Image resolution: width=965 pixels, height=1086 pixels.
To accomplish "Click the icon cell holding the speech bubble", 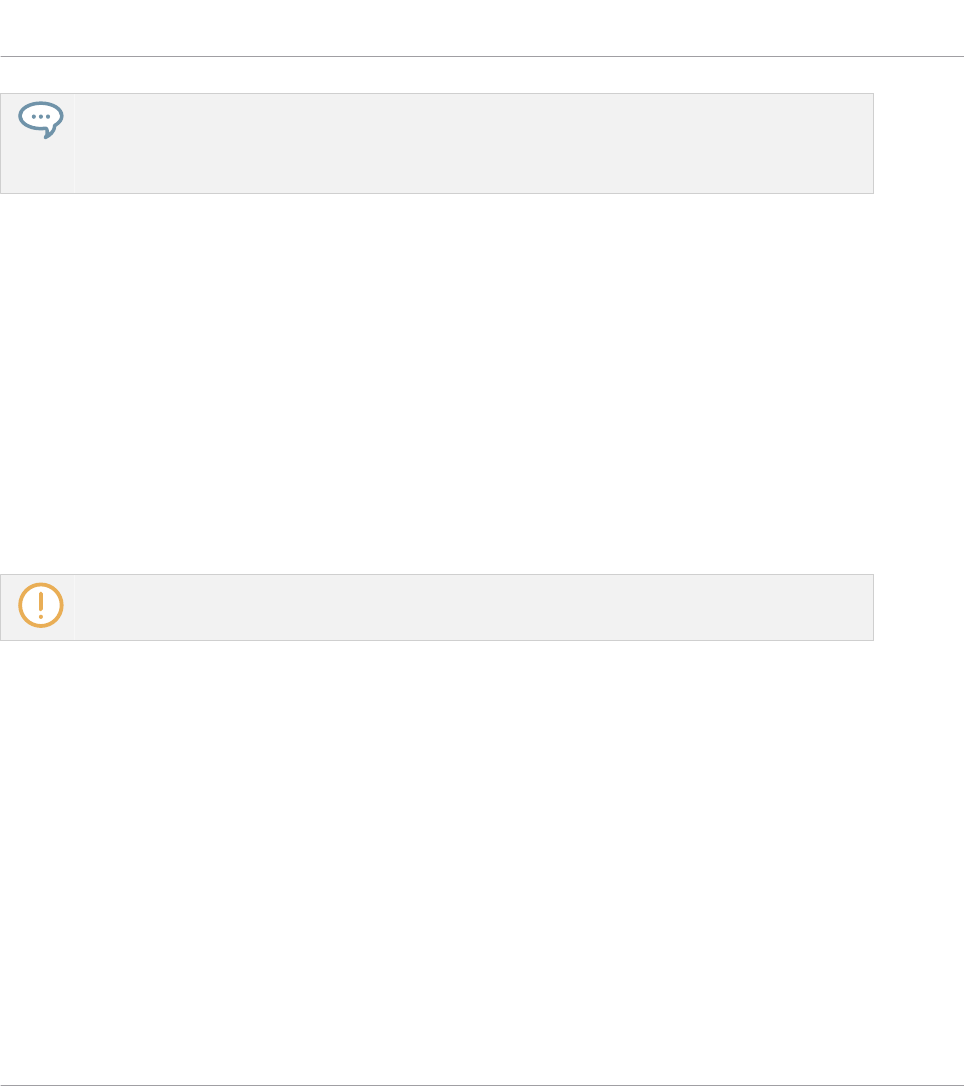I will pyautogui.click(x=37, y=143).
